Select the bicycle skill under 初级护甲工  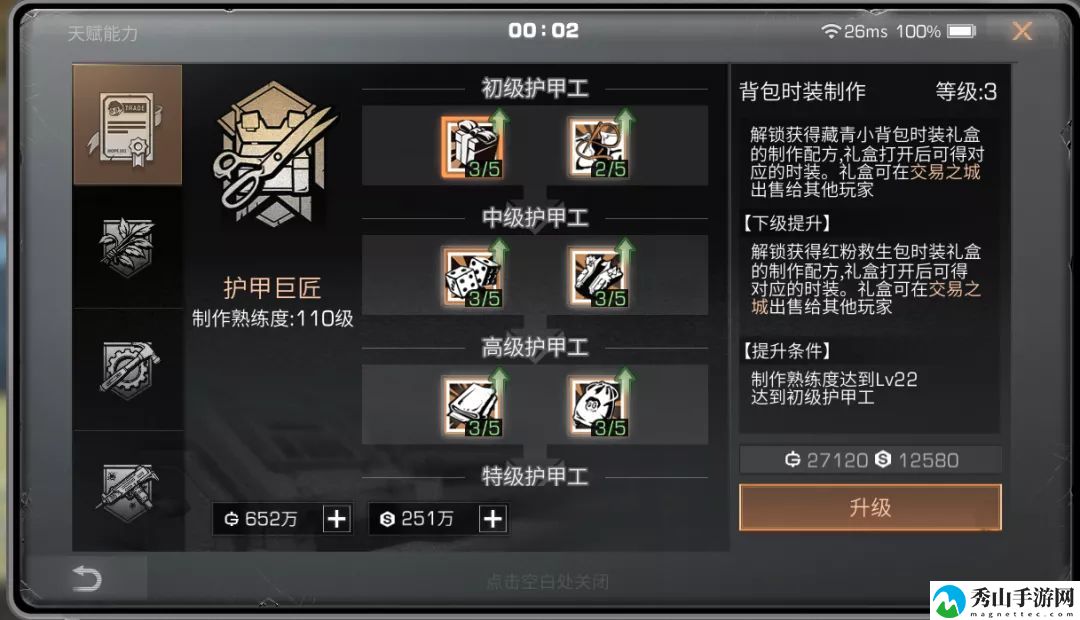(598, 147)
